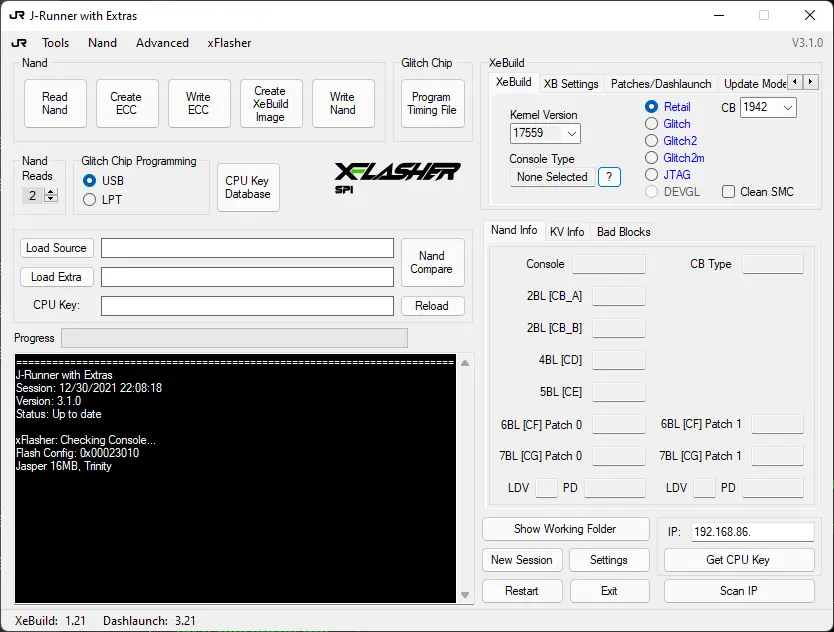Open the CPU Key Database
The width and height of the screenshot is (834, 632).
248,187
